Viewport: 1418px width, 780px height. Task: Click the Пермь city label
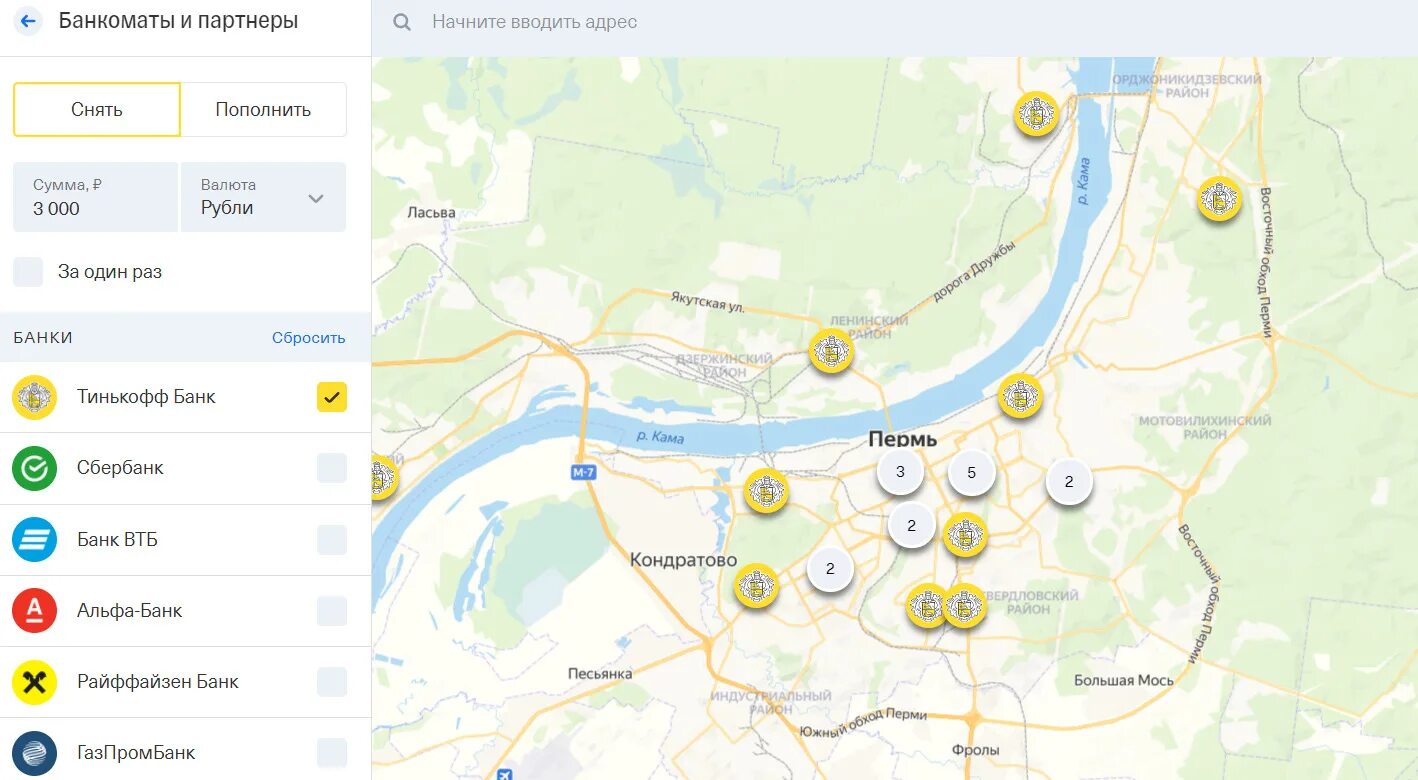coord(903,439)
